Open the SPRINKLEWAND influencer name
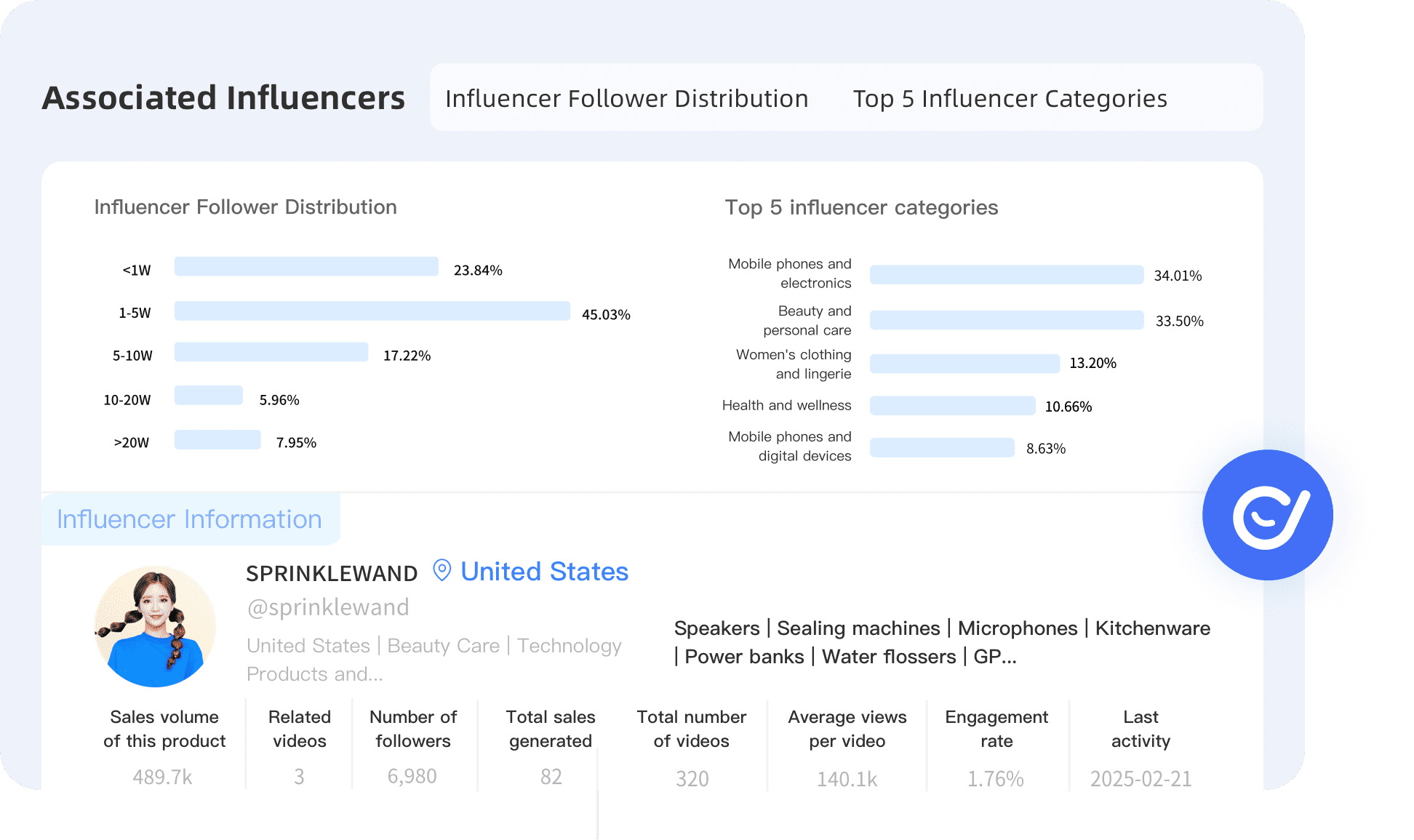 coord(332,573)
